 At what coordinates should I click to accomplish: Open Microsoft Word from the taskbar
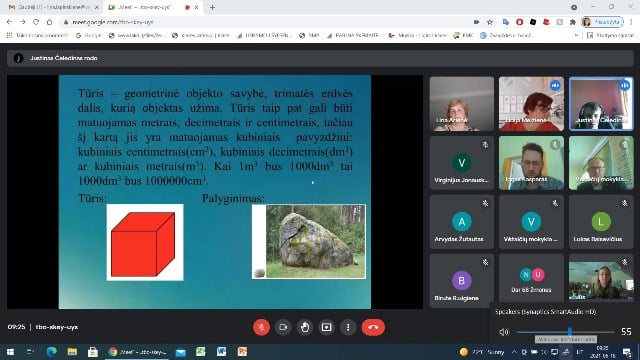pos(221,352)
